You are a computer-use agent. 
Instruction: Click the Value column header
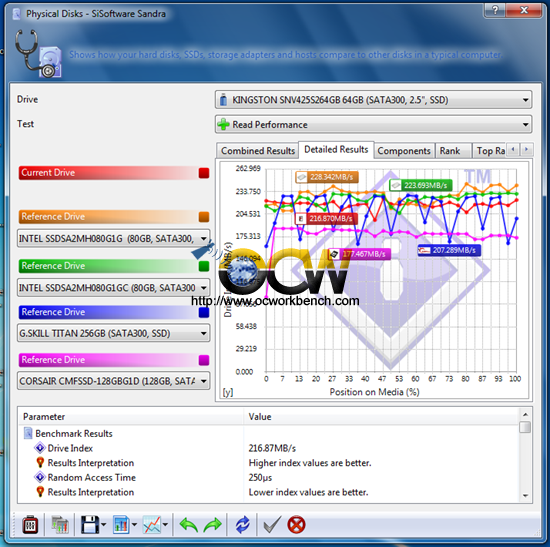[381, 416]
